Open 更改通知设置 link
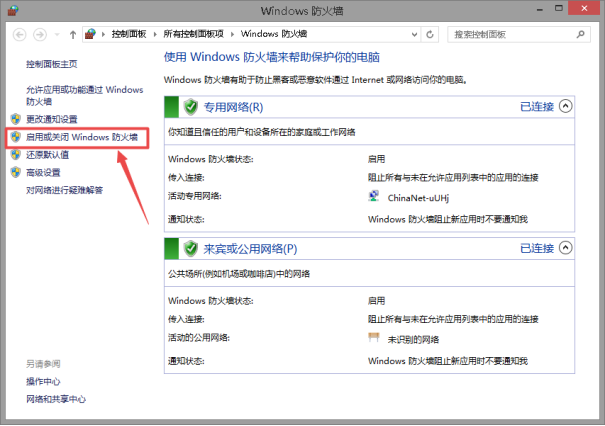Screen dimensions: 605x426 pos(52,119)
